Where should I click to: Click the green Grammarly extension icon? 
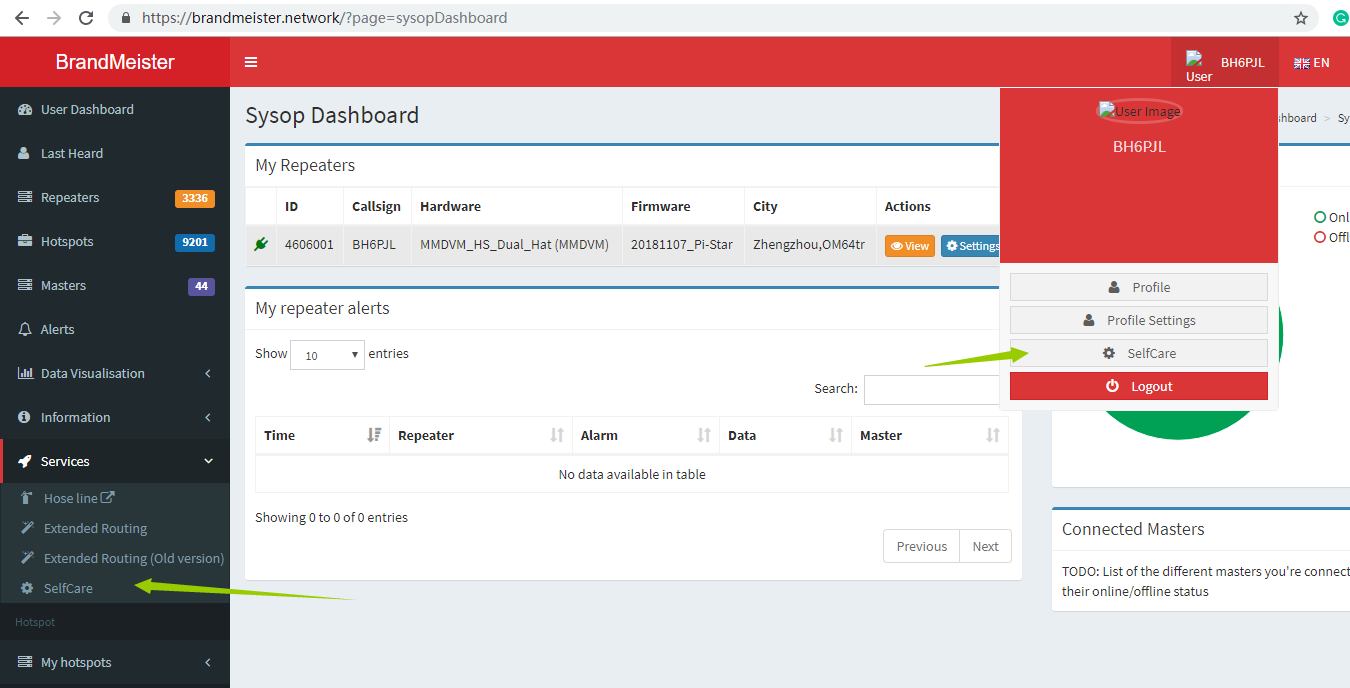click(1340, 18)
